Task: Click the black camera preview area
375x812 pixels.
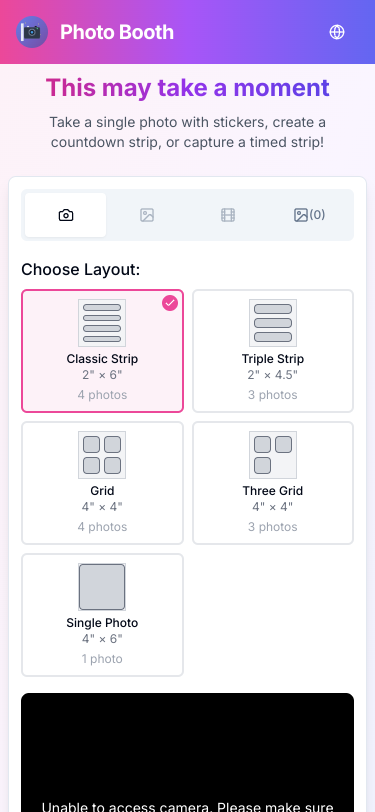Action: click(188, 752)
